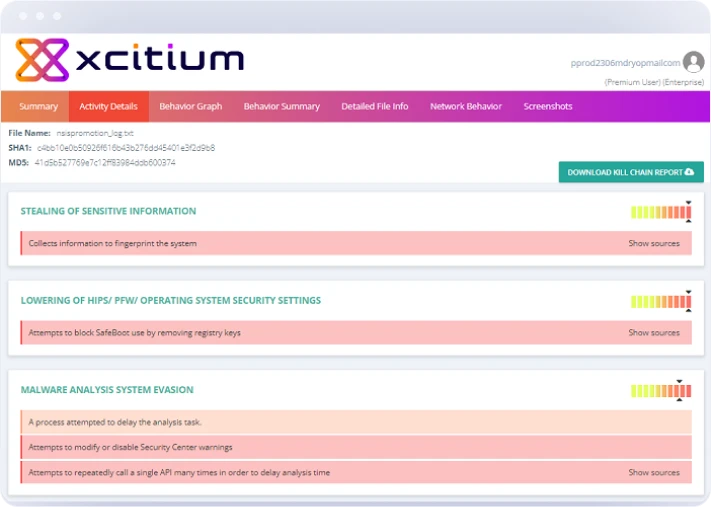Image resolution: width=711 pixels, height=507 pixels.
Task: Open the Detailed File Info tab
Action: coord(375,107)
